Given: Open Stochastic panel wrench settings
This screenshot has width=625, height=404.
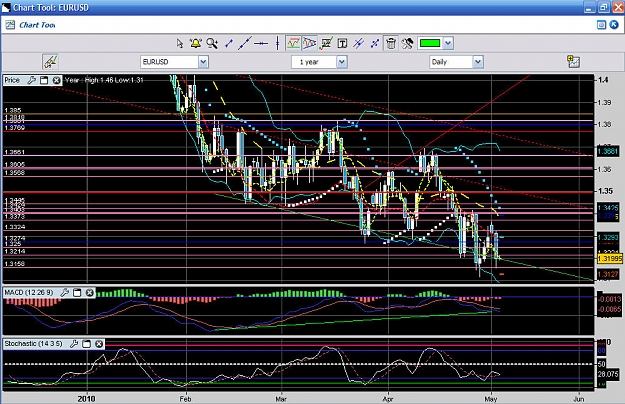Looking at the screenshot, I should 74,344.
